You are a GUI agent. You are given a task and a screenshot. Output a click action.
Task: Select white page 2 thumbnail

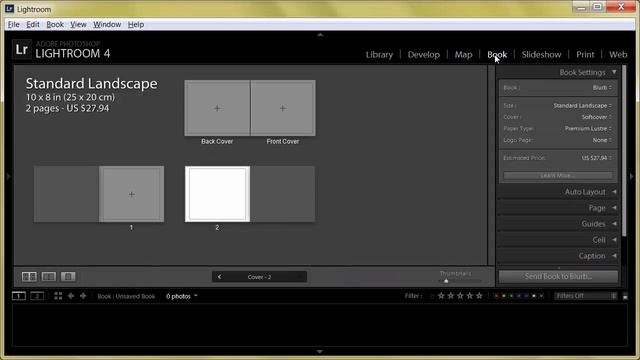click(x=218, y=194)
